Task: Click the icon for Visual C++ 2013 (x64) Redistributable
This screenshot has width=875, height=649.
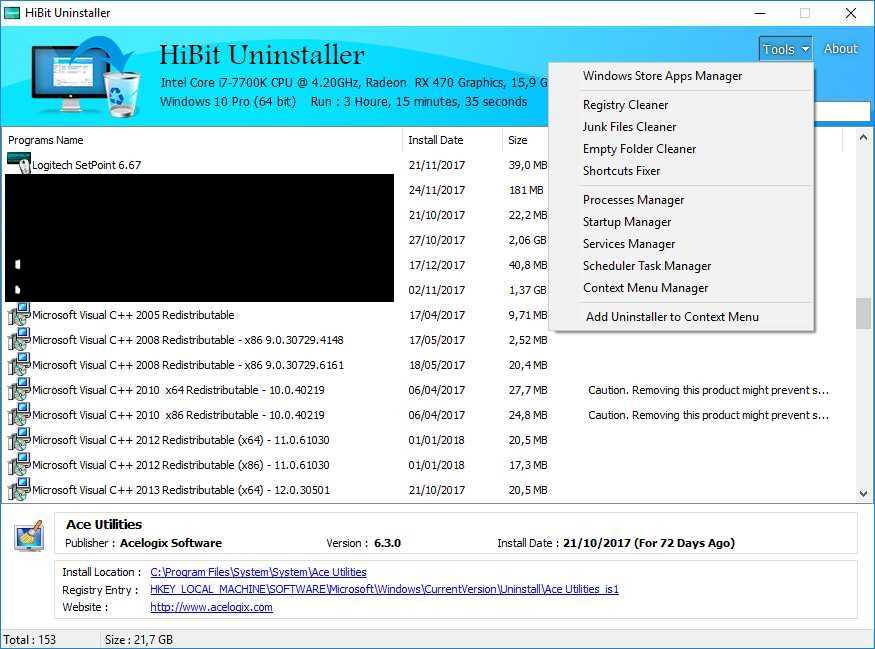Action: (x=18, y=489)
